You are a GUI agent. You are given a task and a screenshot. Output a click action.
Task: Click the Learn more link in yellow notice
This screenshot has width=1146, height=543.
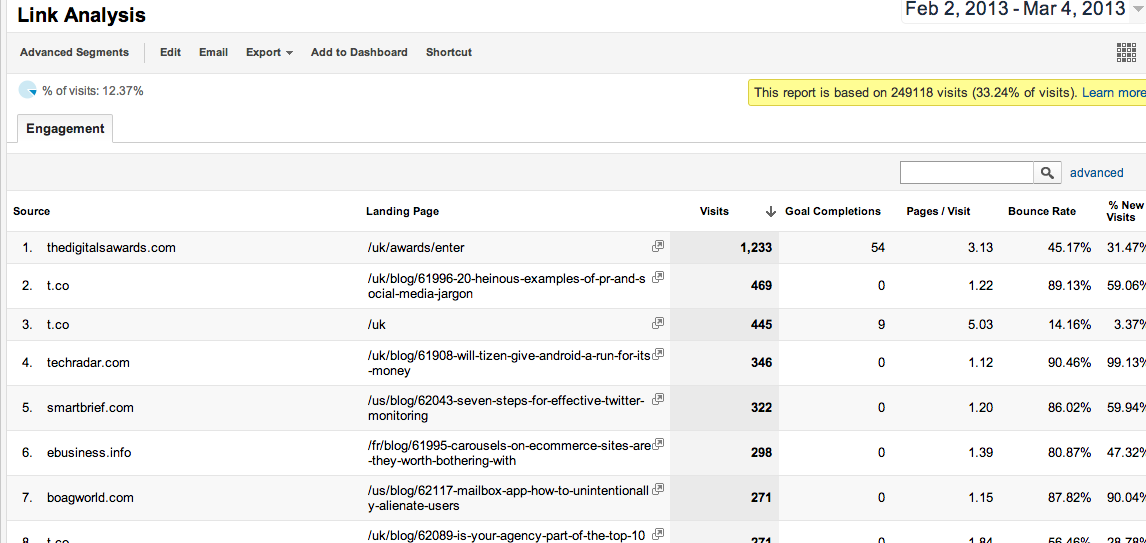point(1113,93)
